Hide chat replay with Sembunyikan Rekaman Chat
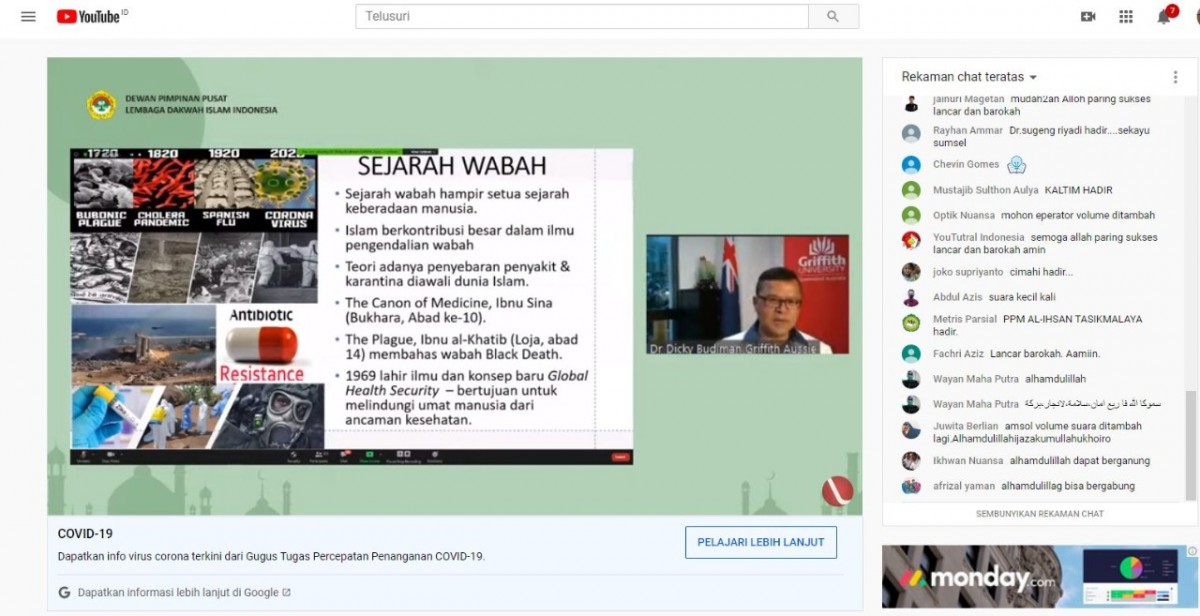This screenshot has width=1200, height=616. tap(1039, 514)
